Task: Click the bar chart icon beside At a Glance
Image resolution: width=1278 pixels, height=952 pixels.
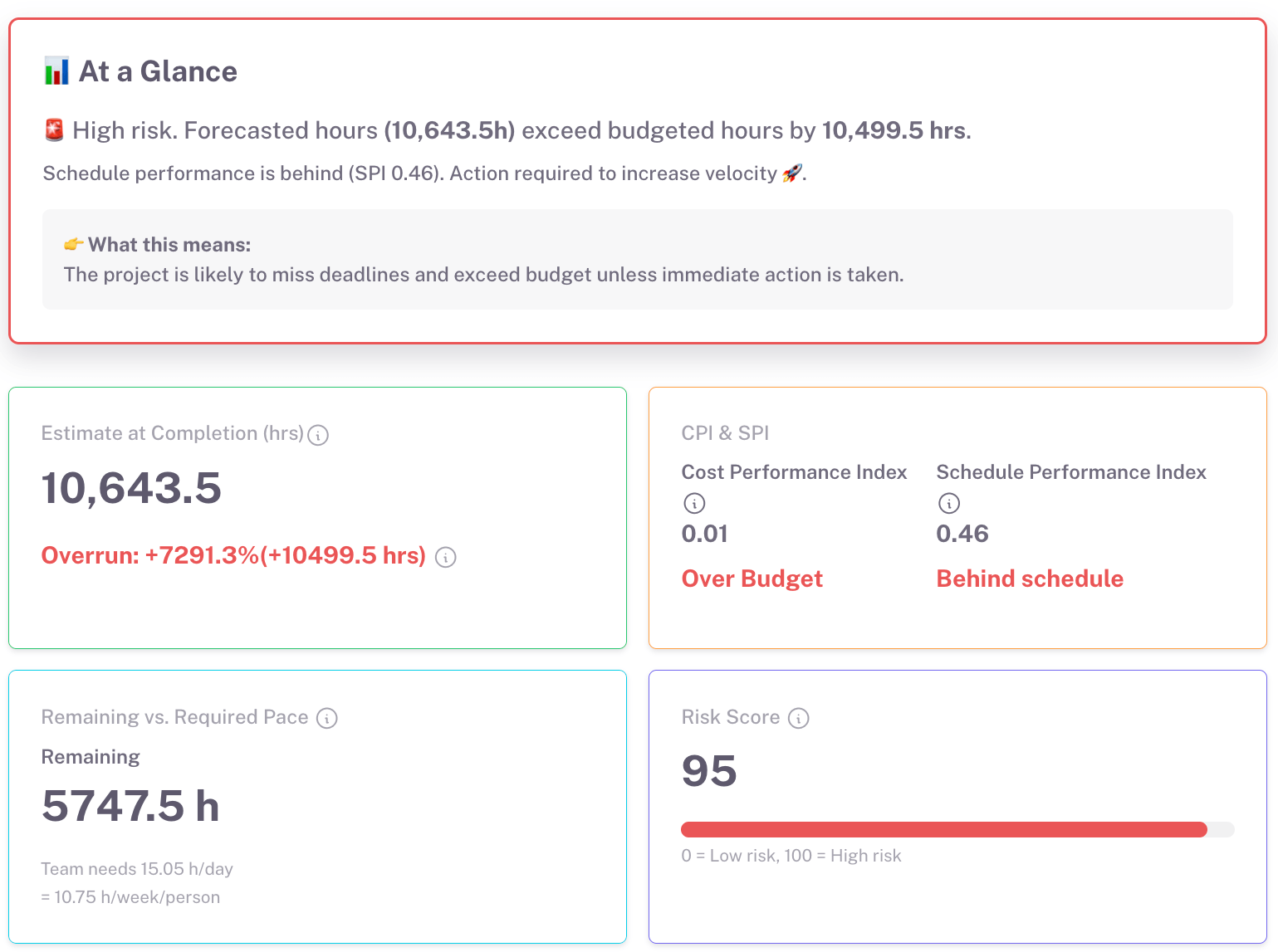Action: tap(56, 71)
